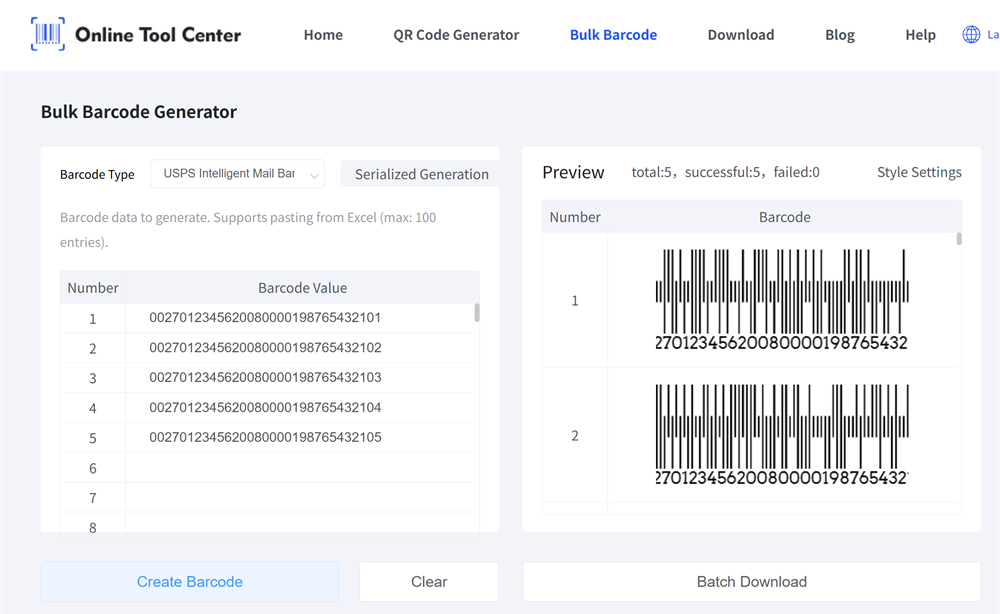Navigate to the Home menu item

click(323, 34)
